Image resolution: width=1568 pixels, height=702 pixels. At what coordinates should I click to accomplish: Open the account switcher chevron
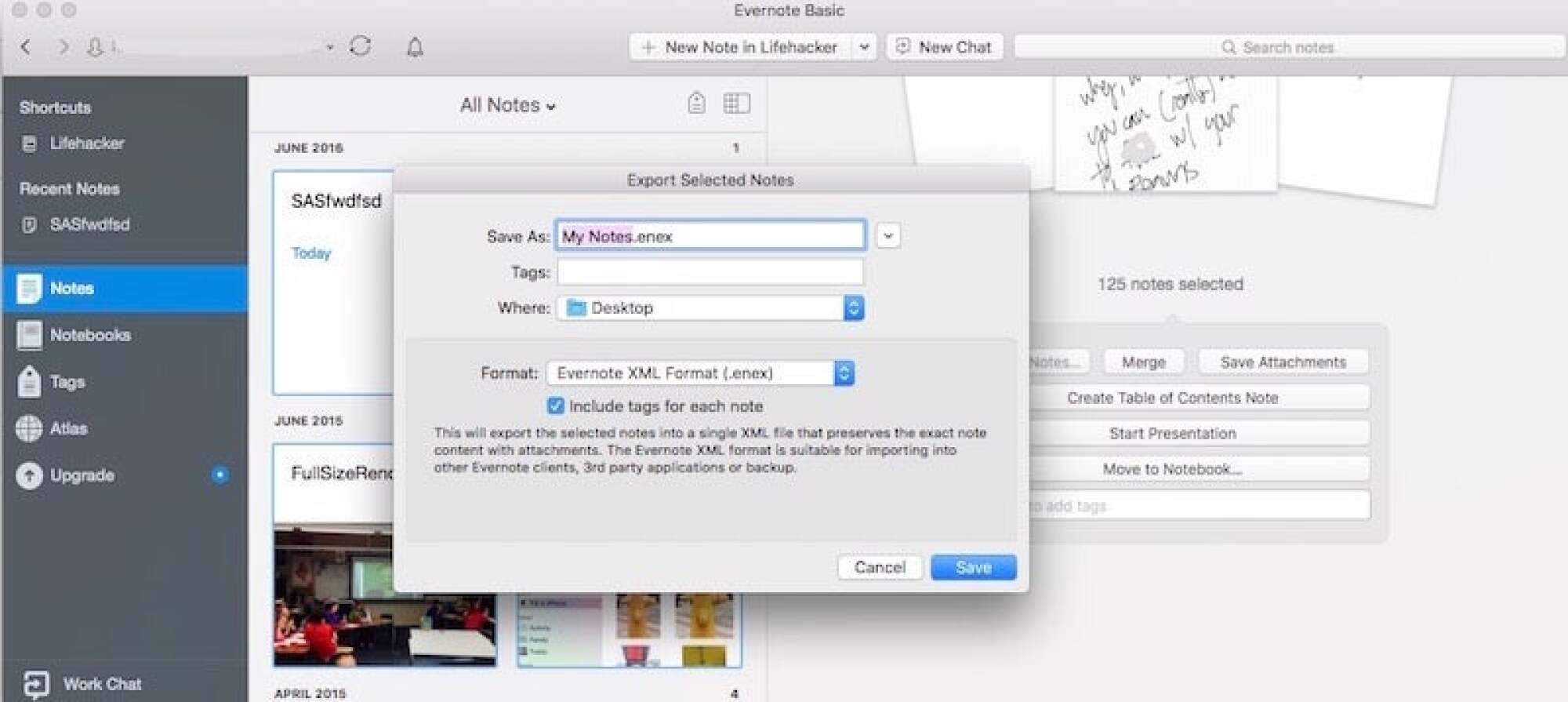click(329, 48)
